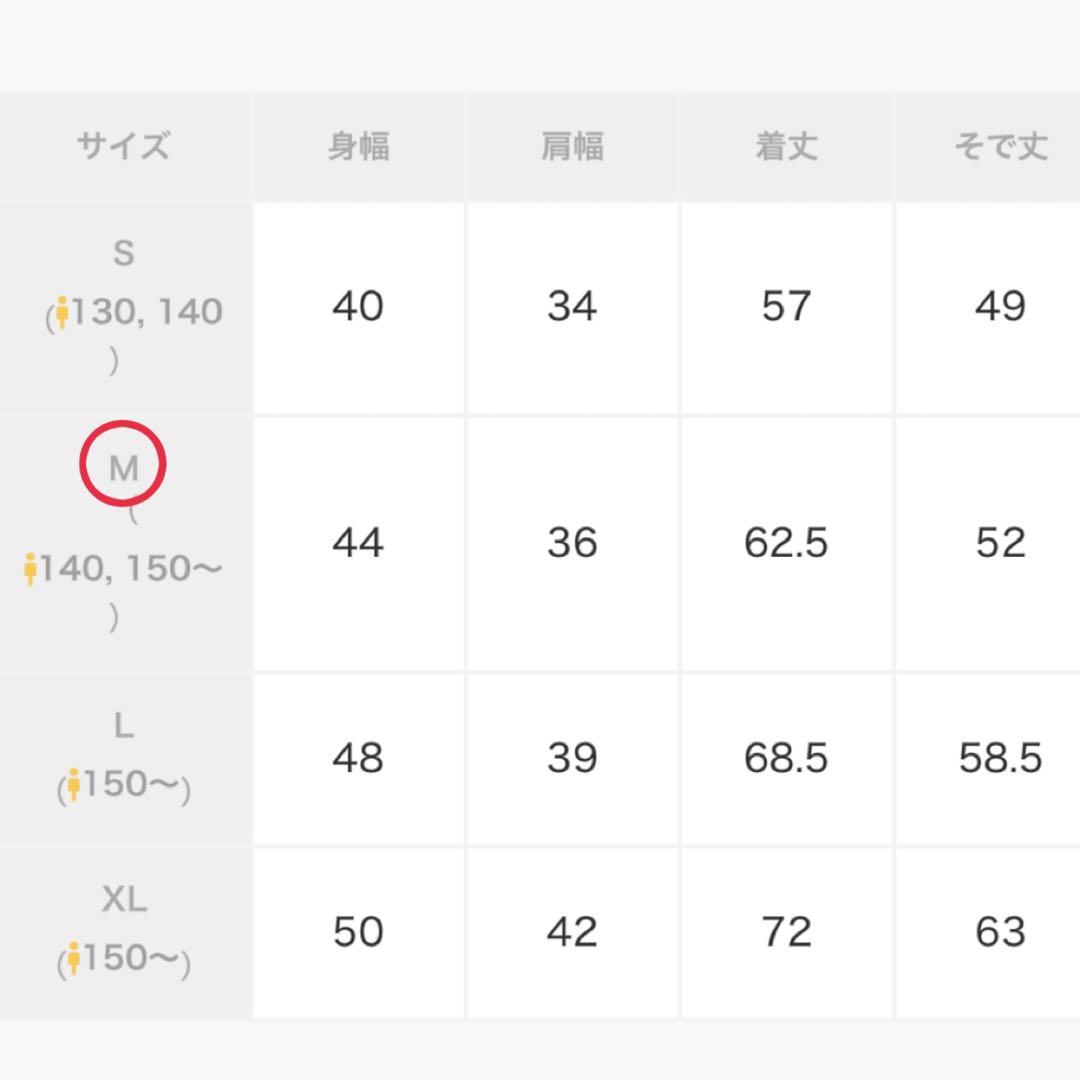Click the 68.5 value in L row
The image size is (1080, 1080).
click(x=786, y=758)
